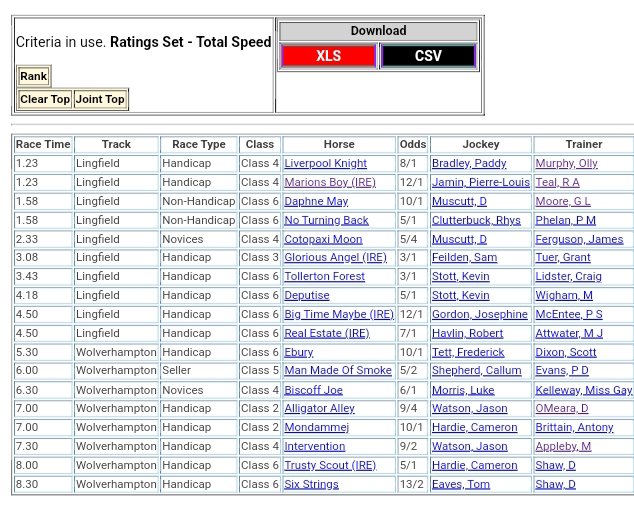Open trainer Brittain, Antony link
634x507 pixels.
[574, 427]
